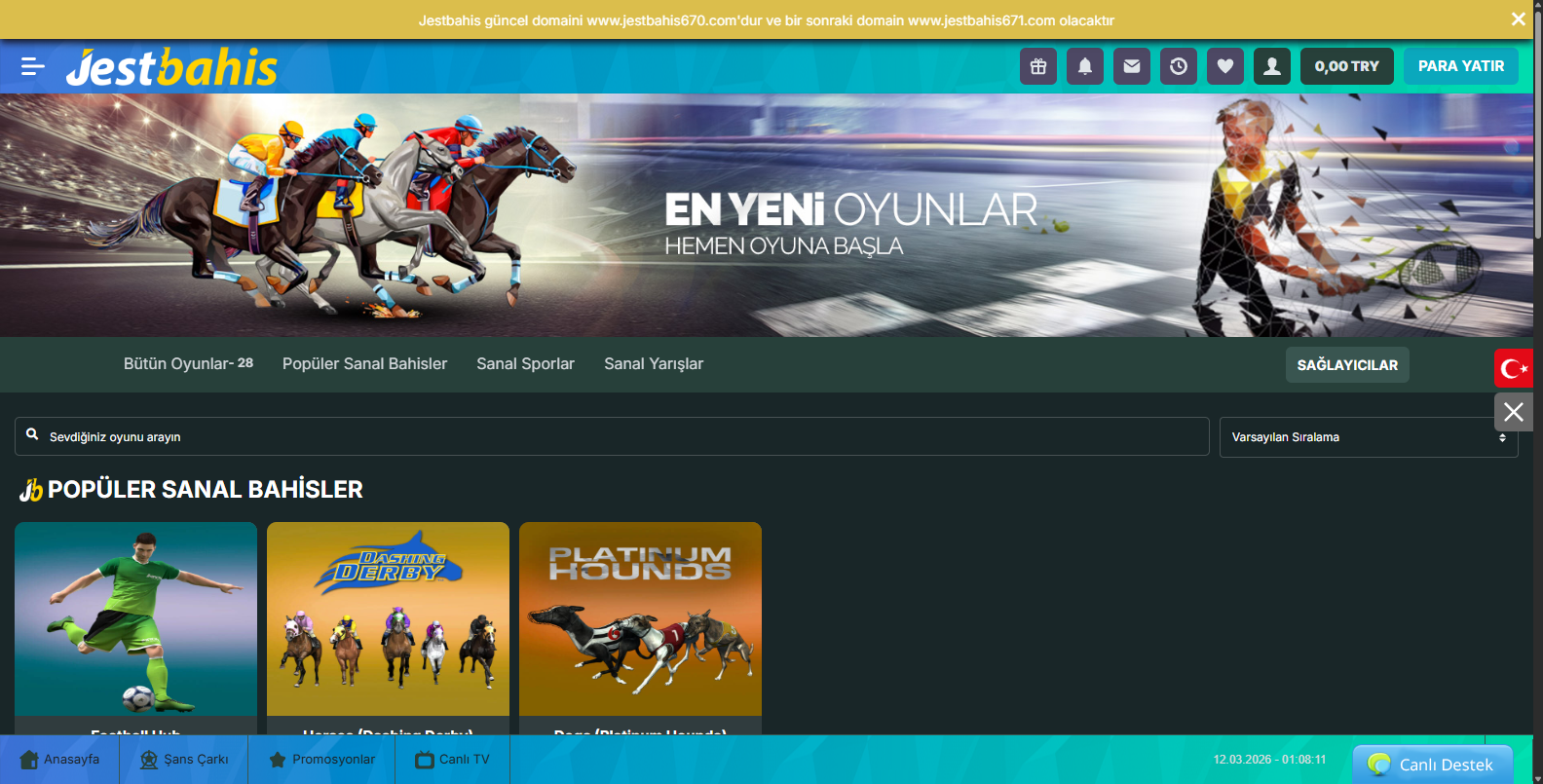Image resolution: width=1543 pixels, height=784 pixels.
Task: Open the Platinum Hounds game thumbnail
Action: (x=640, y=619)
